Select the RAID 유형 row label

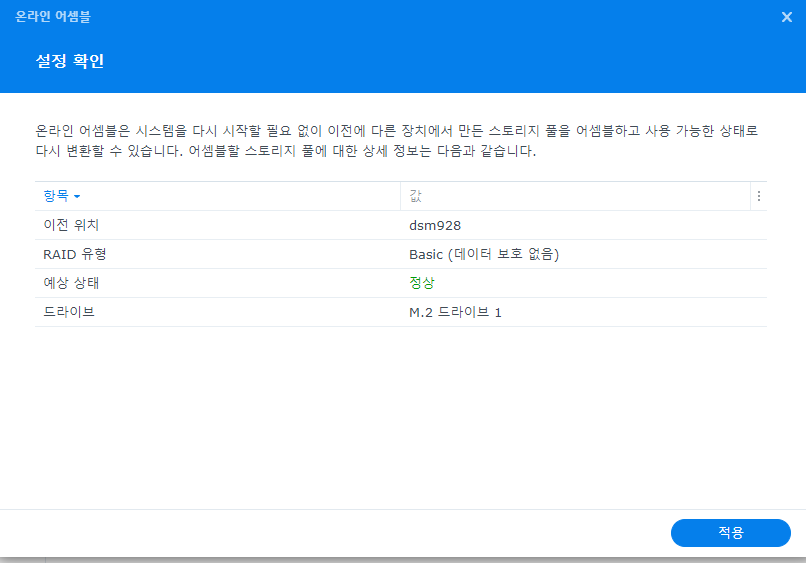click(x=75, y=254)
